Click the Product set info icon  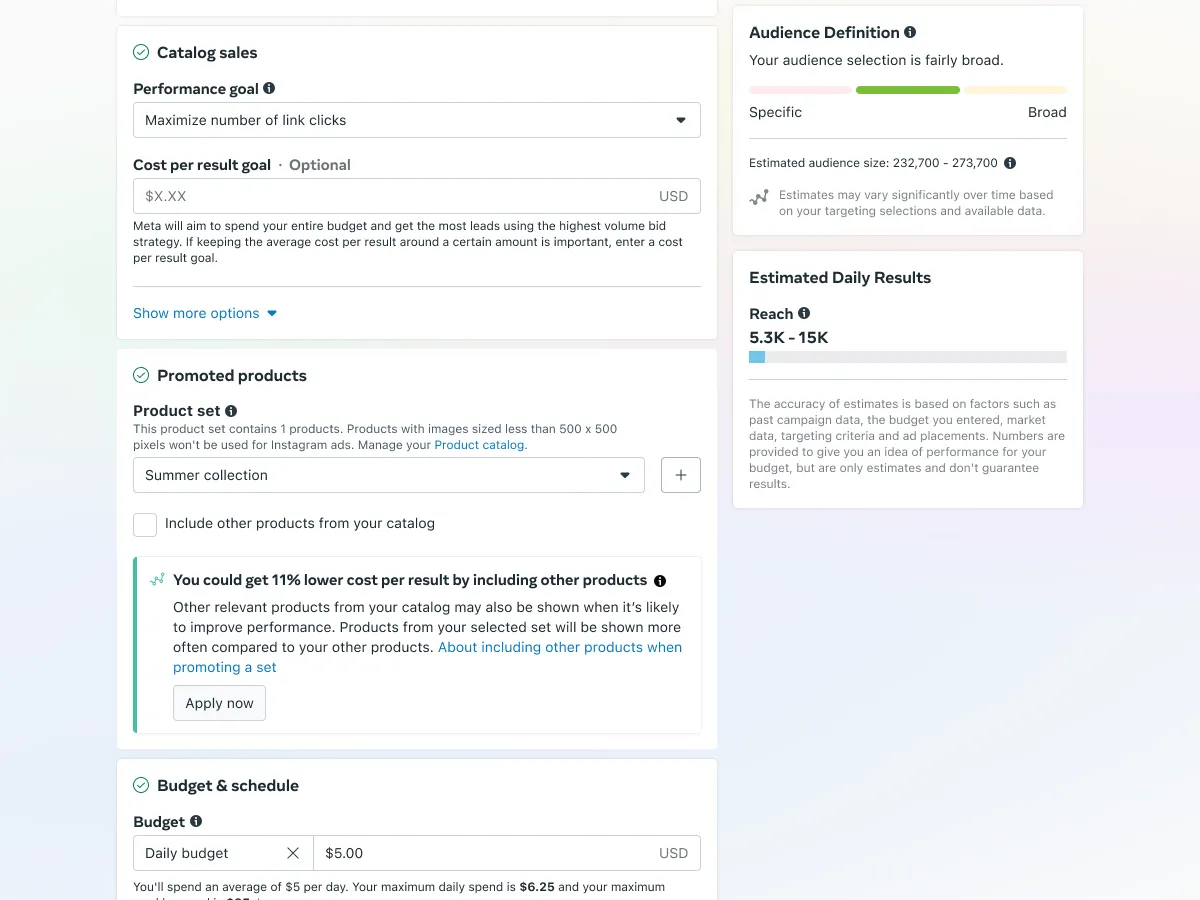pos(231,411)
